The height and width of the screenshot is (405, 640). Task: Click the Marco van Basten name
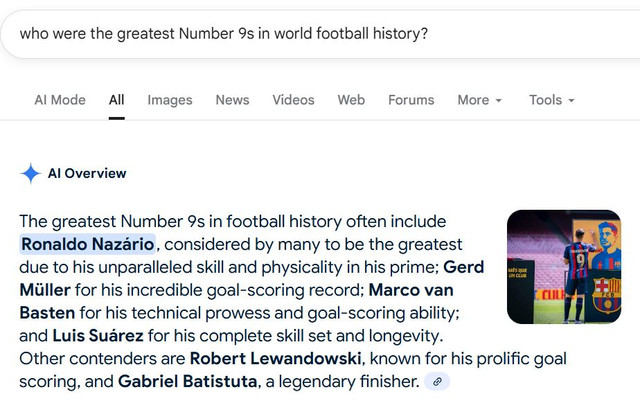point(410,290)
